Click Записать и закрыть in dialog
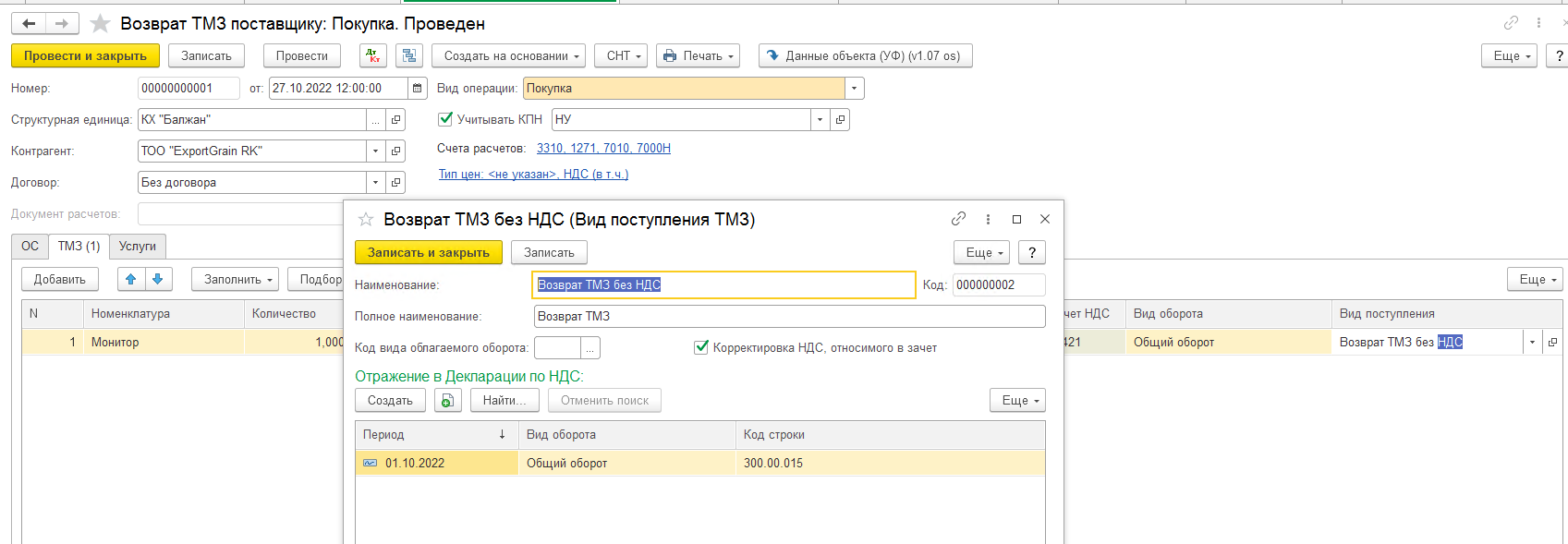1568x544 pixels. pos(428,252)
